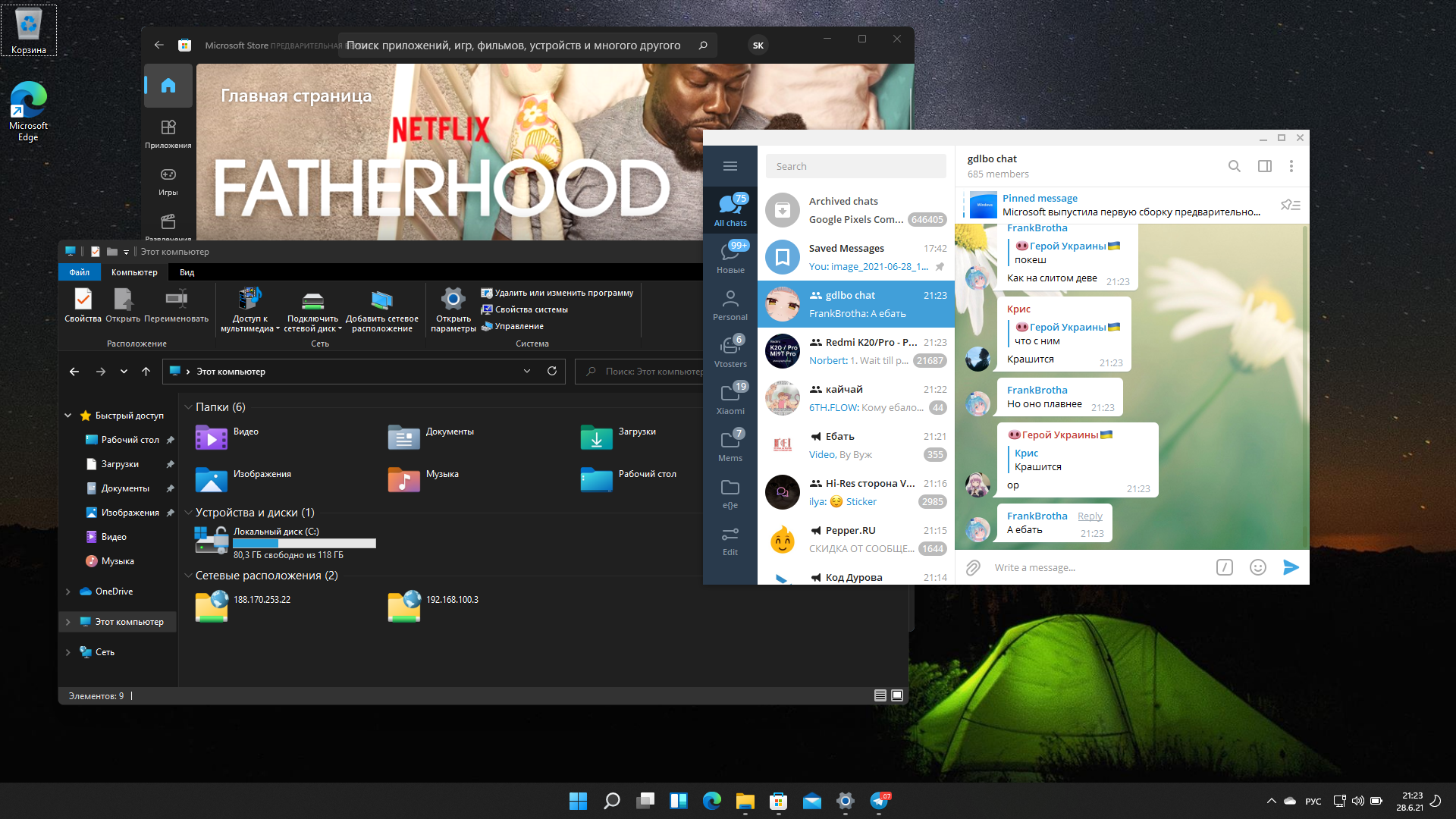Click Reply link on FrankBrotha message

[x=1090, y=516]
